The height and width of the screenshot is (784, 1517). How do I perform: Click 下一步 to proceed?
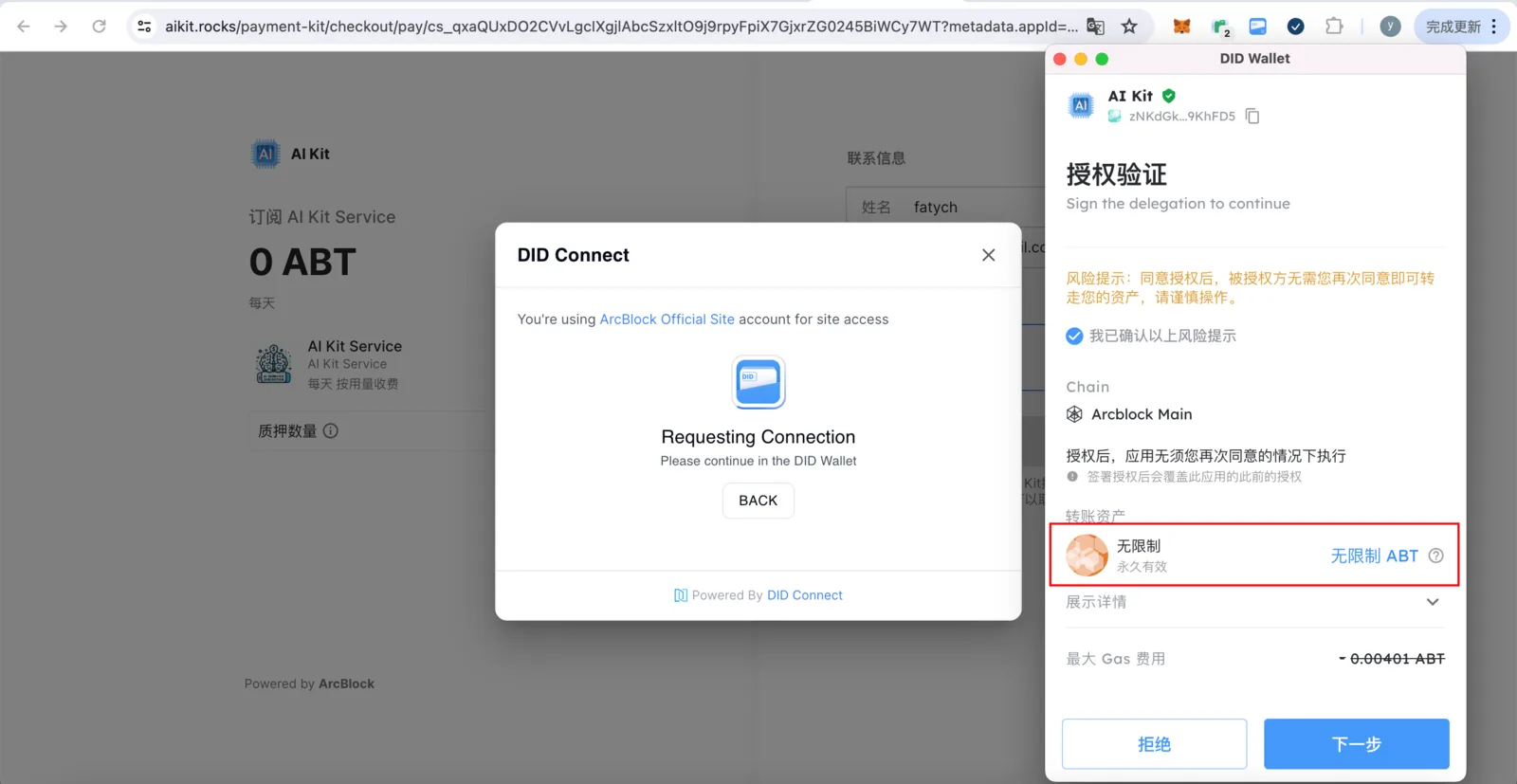click(1356, 744)
